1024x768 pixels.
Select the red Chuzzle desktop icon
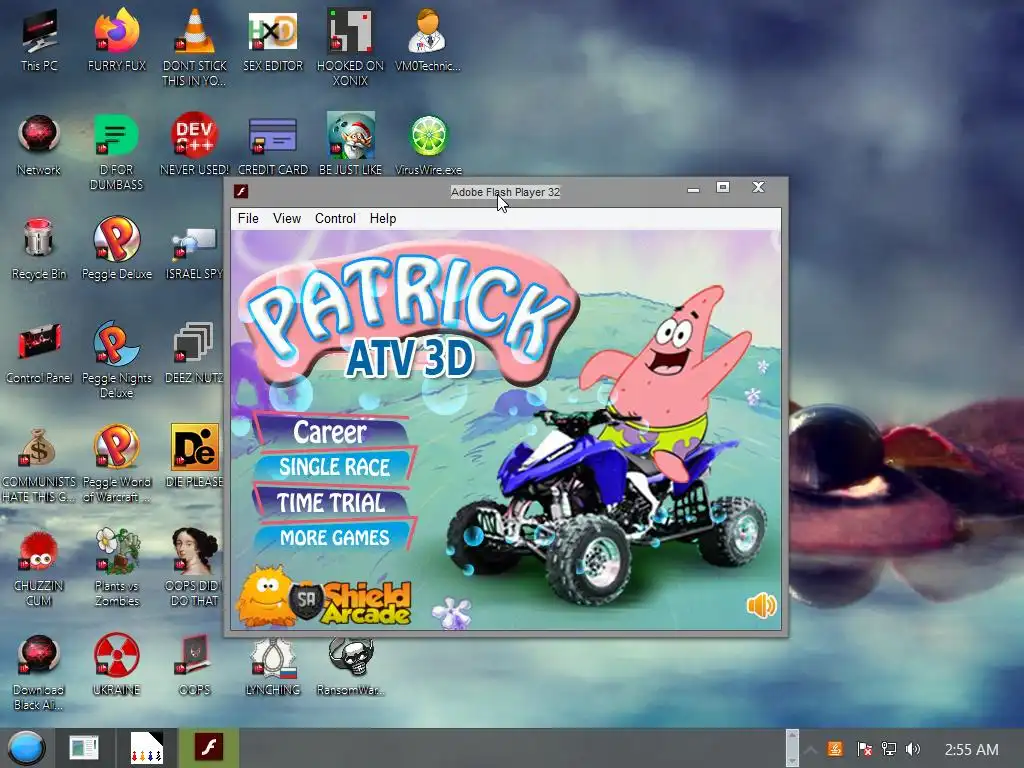pos(39,568)
